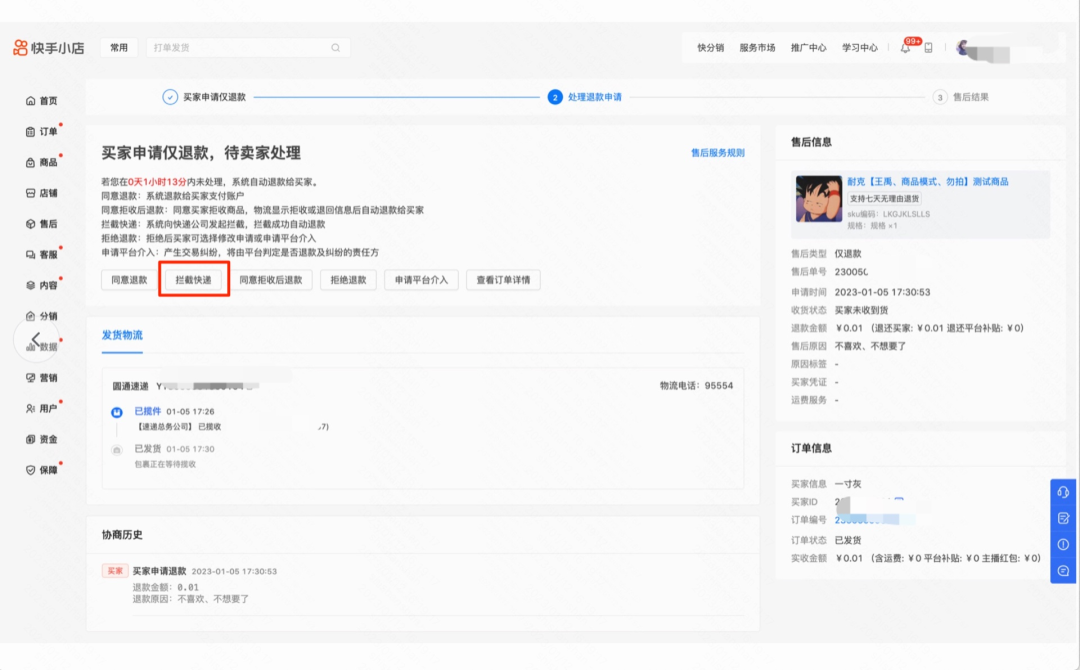
Task: Click the 拦截快递 button
Action: coord(194,280)
